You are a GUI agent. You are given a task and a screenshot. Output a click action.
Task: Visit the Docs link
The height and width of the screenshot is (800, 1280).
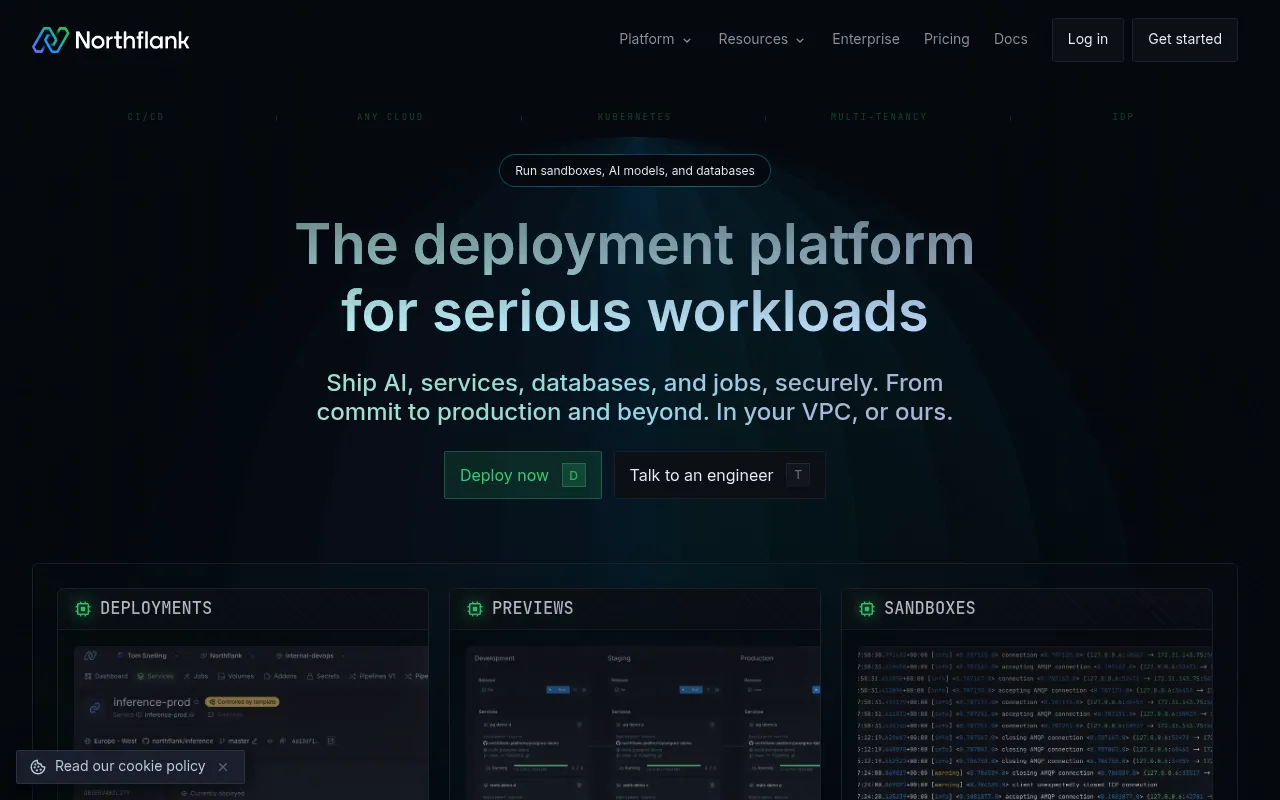click(x=1011, y=39)
